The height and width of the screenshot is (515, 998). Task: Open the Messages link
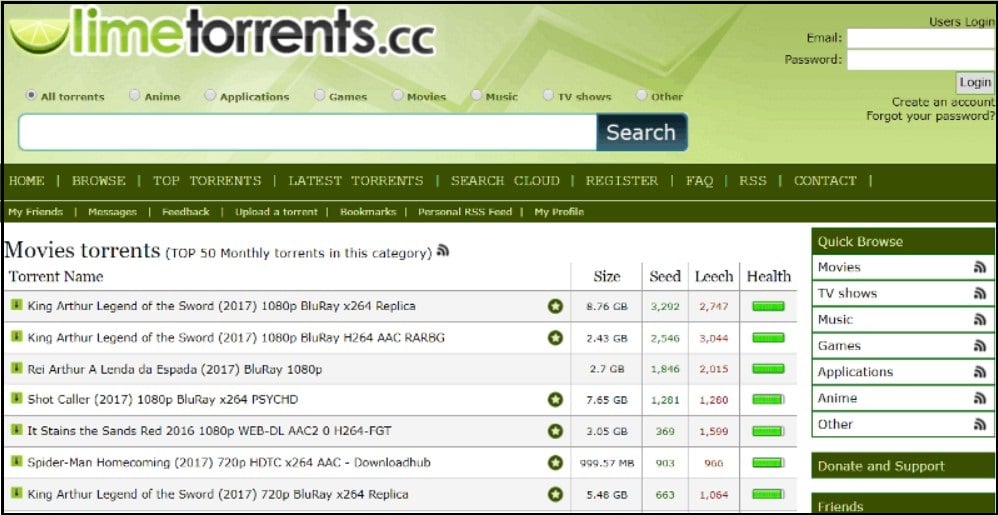coord(112,212)
